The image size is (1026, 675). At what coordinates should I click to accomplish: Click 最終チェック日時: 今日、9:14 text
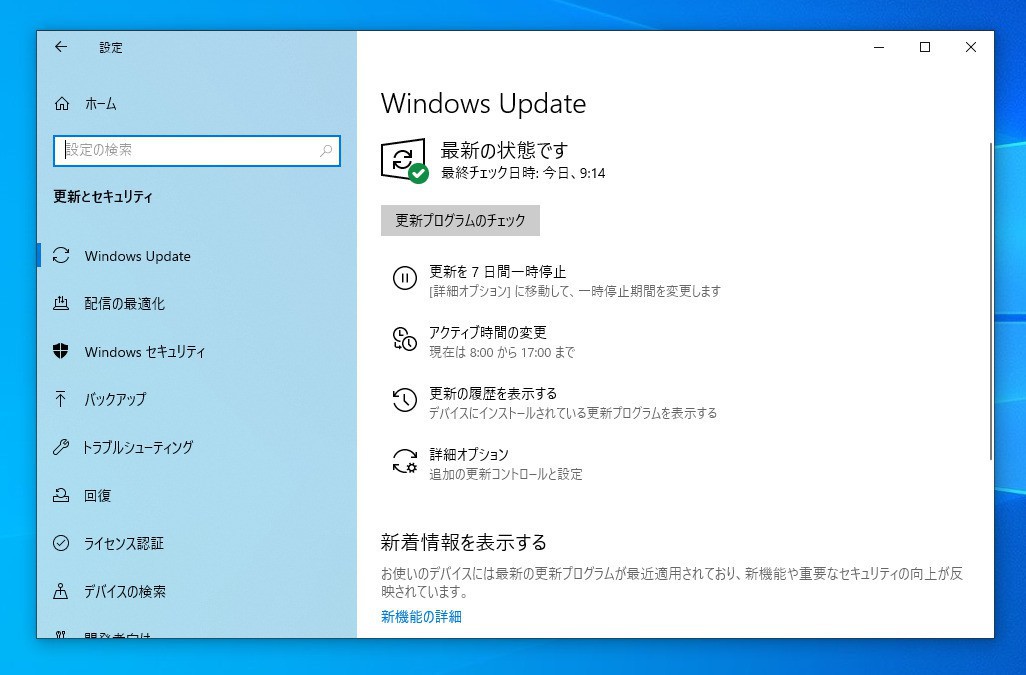(523, 173)
